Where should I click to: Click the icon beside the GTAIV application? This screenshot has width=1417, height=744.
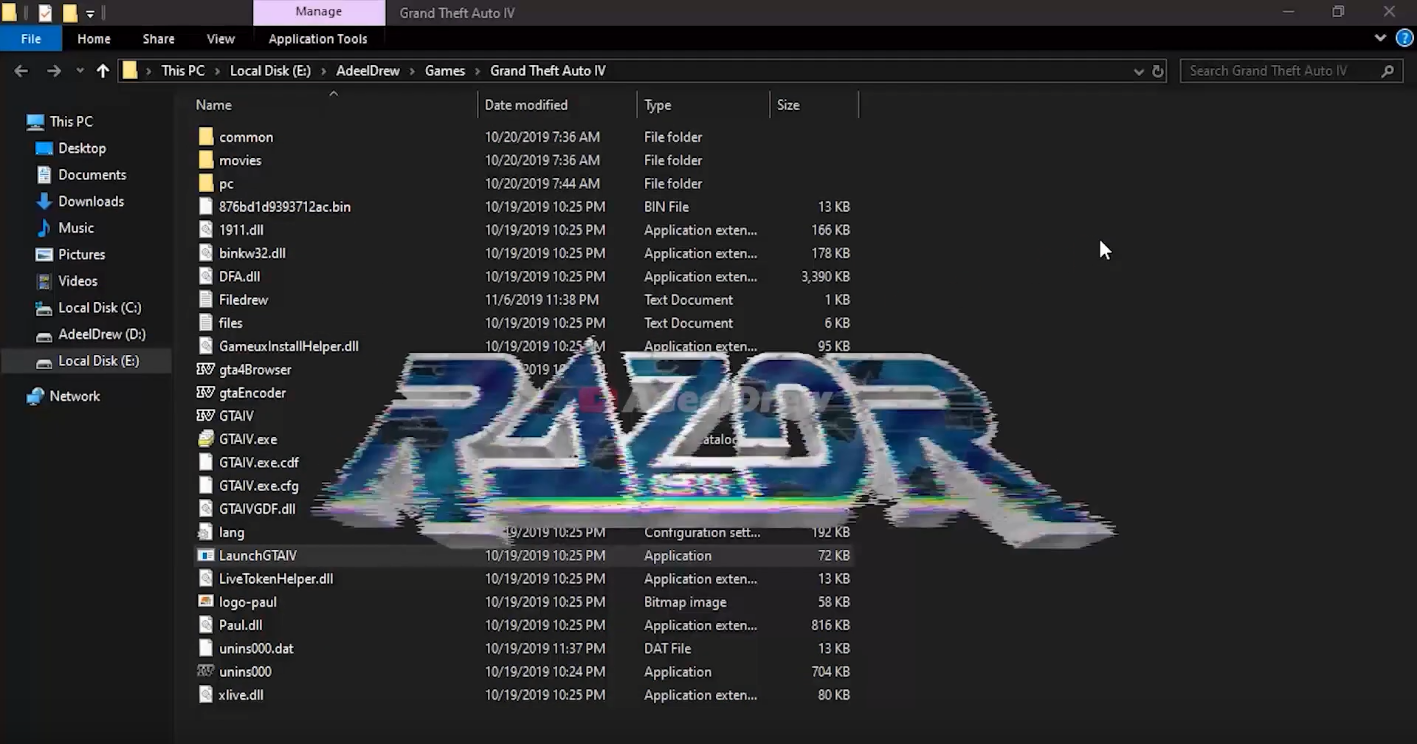pyautogui.click(x=206, y=416)
